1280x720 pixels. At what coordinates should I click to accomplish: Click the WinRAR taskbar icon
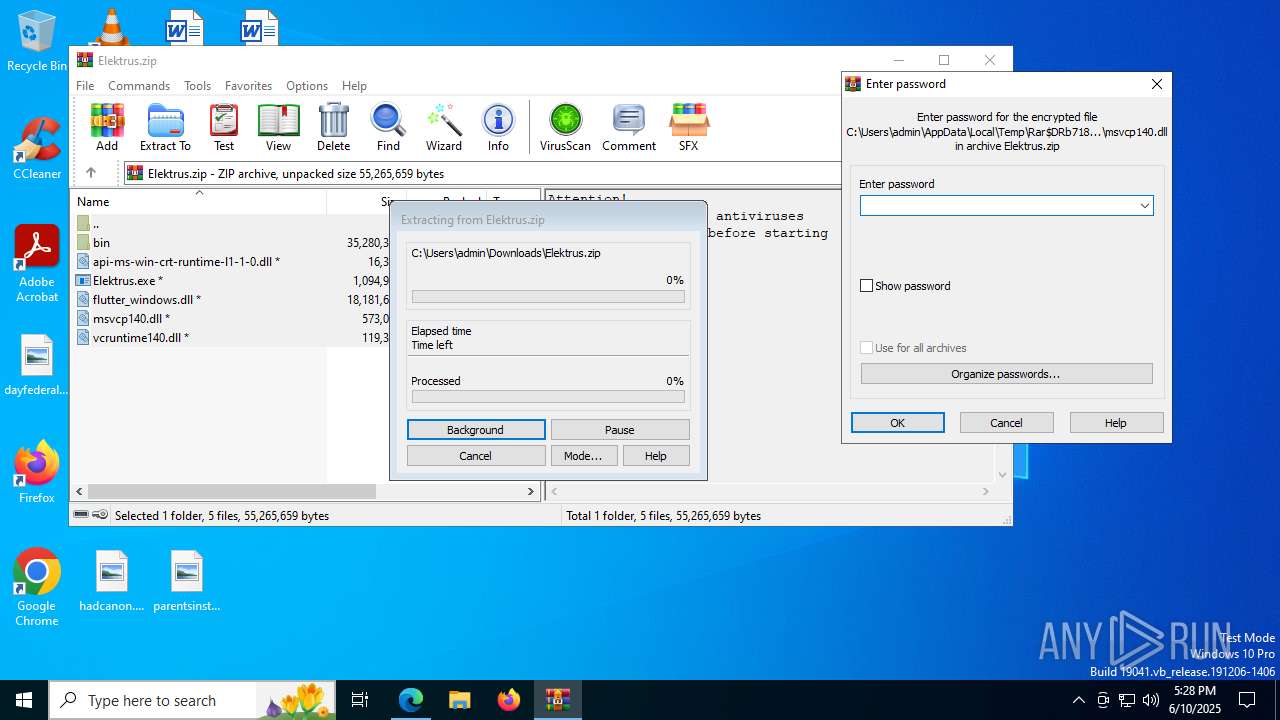tap(558, 700)
